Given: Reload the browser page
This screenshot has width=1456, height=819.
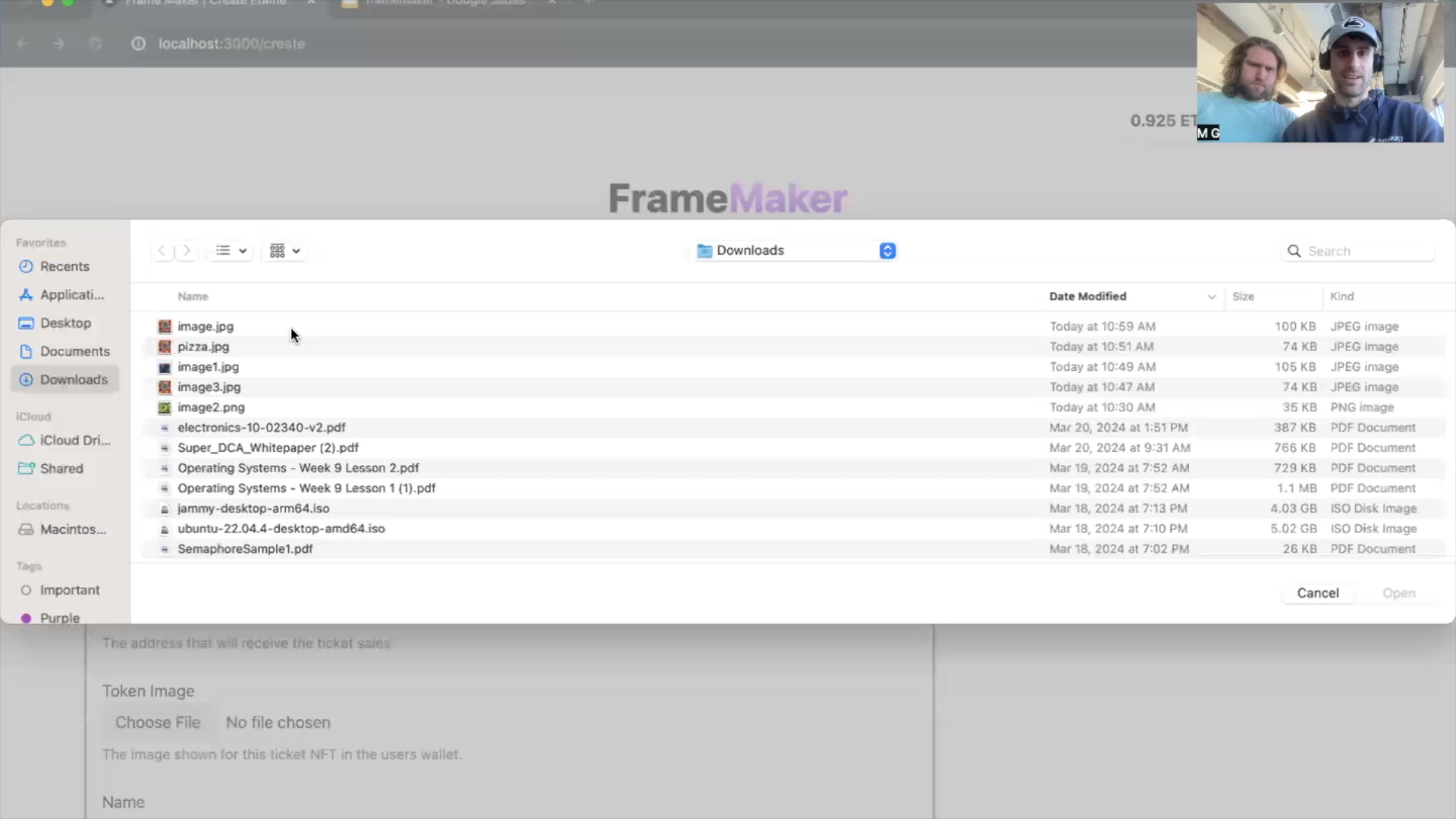Looking at the screenshot, I should click(95, 43).
